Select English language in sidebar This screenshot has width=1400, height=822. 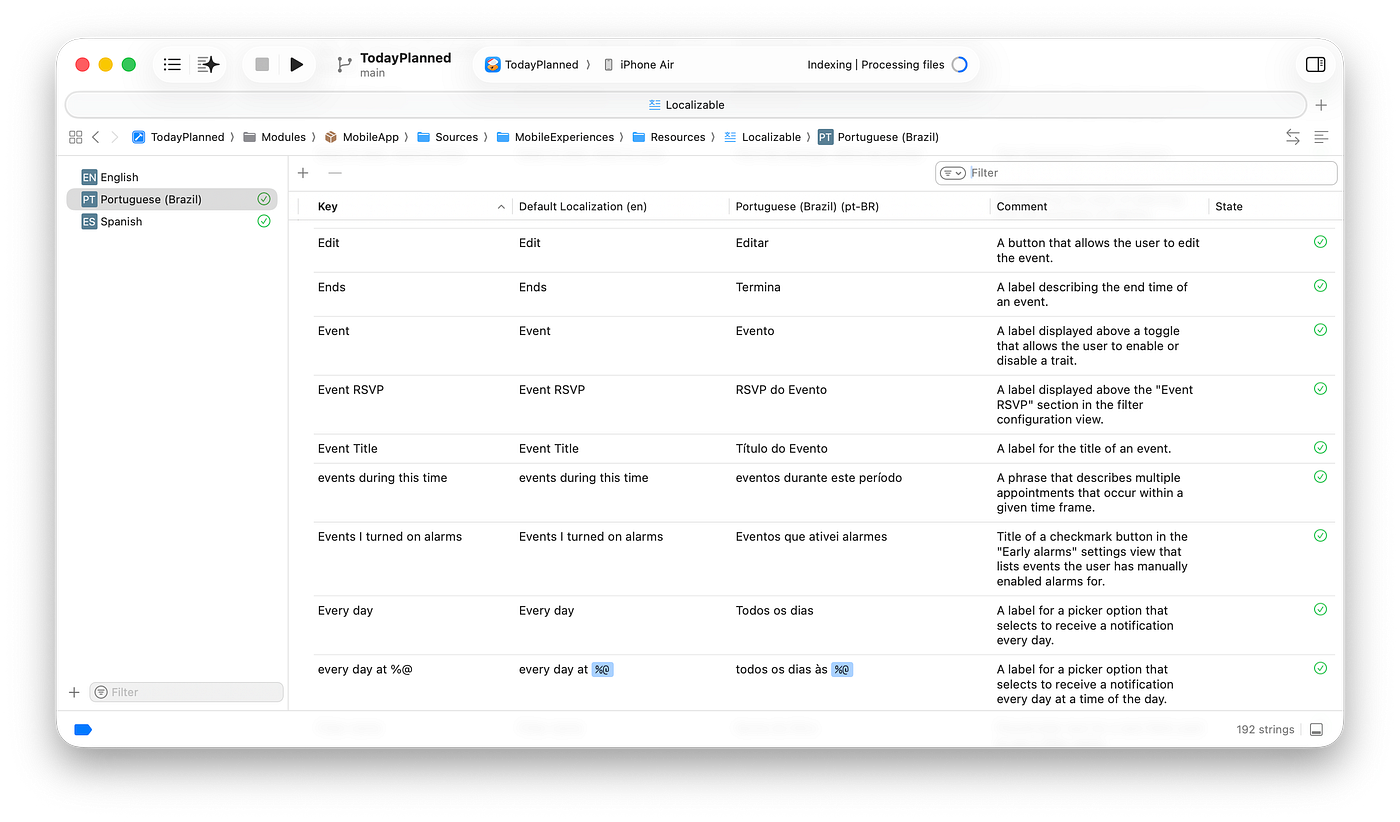[171, 177]
